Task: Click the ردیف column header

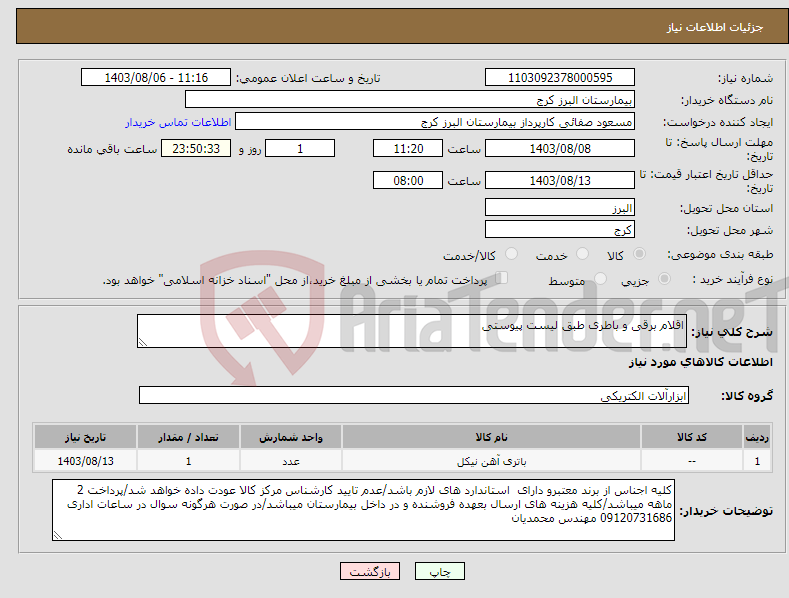Action: pos(757,437)
